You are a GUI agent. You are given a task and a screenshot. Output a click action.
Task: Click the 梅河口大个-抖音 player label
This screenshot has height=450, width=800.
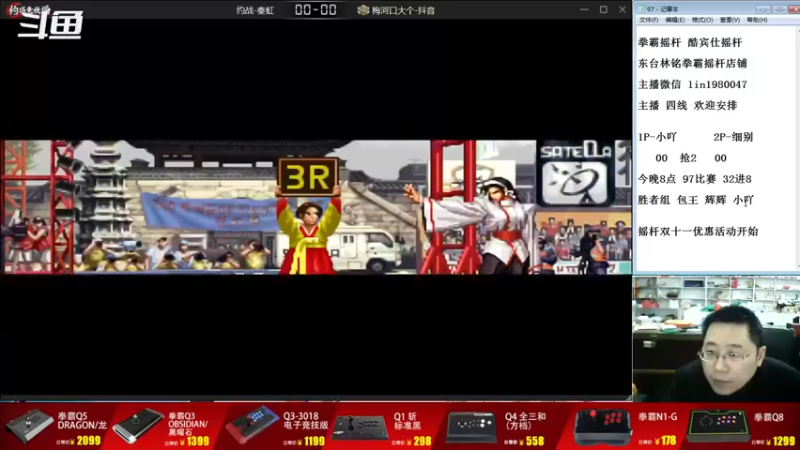tap(403, 10)
